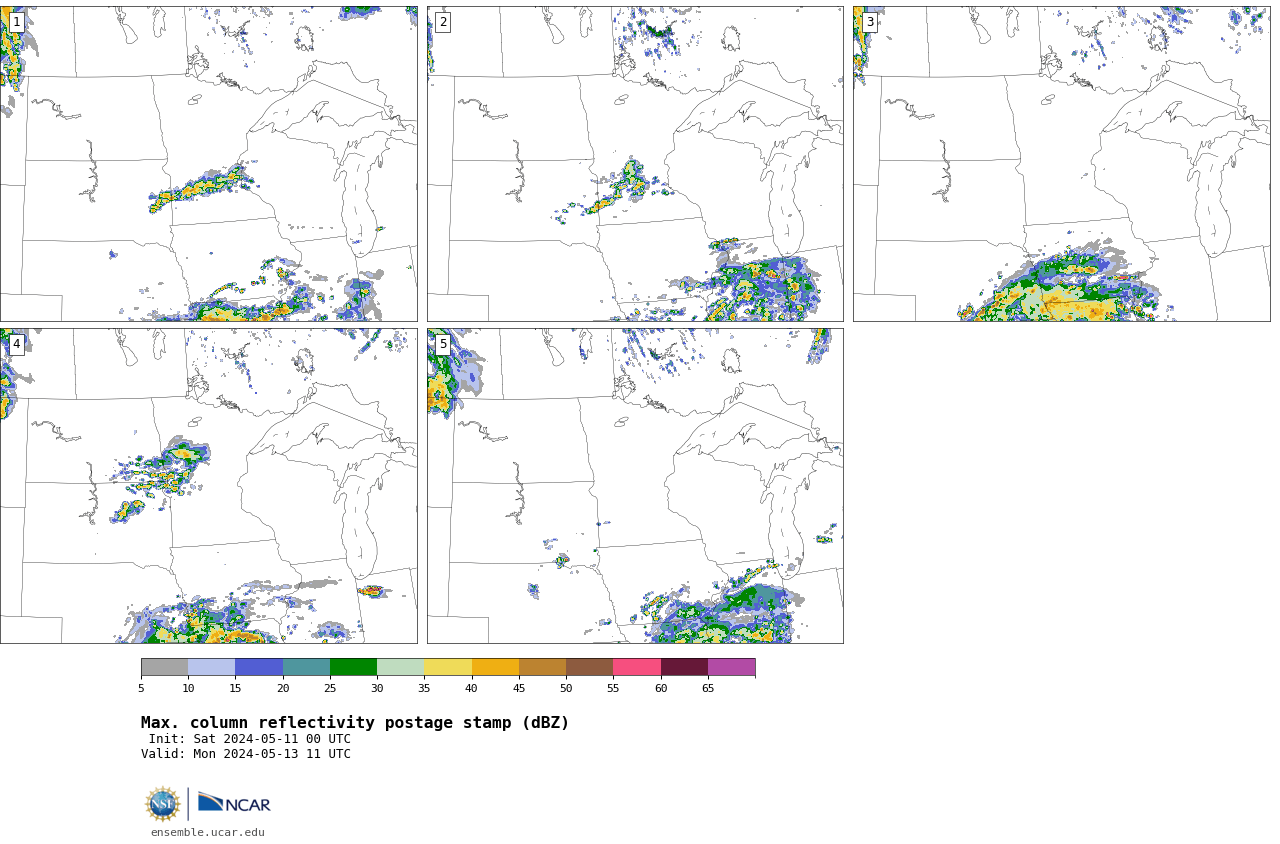Click the colorbar tick label 5
This screenshot has width=1280, height=844.
(141, 688)
